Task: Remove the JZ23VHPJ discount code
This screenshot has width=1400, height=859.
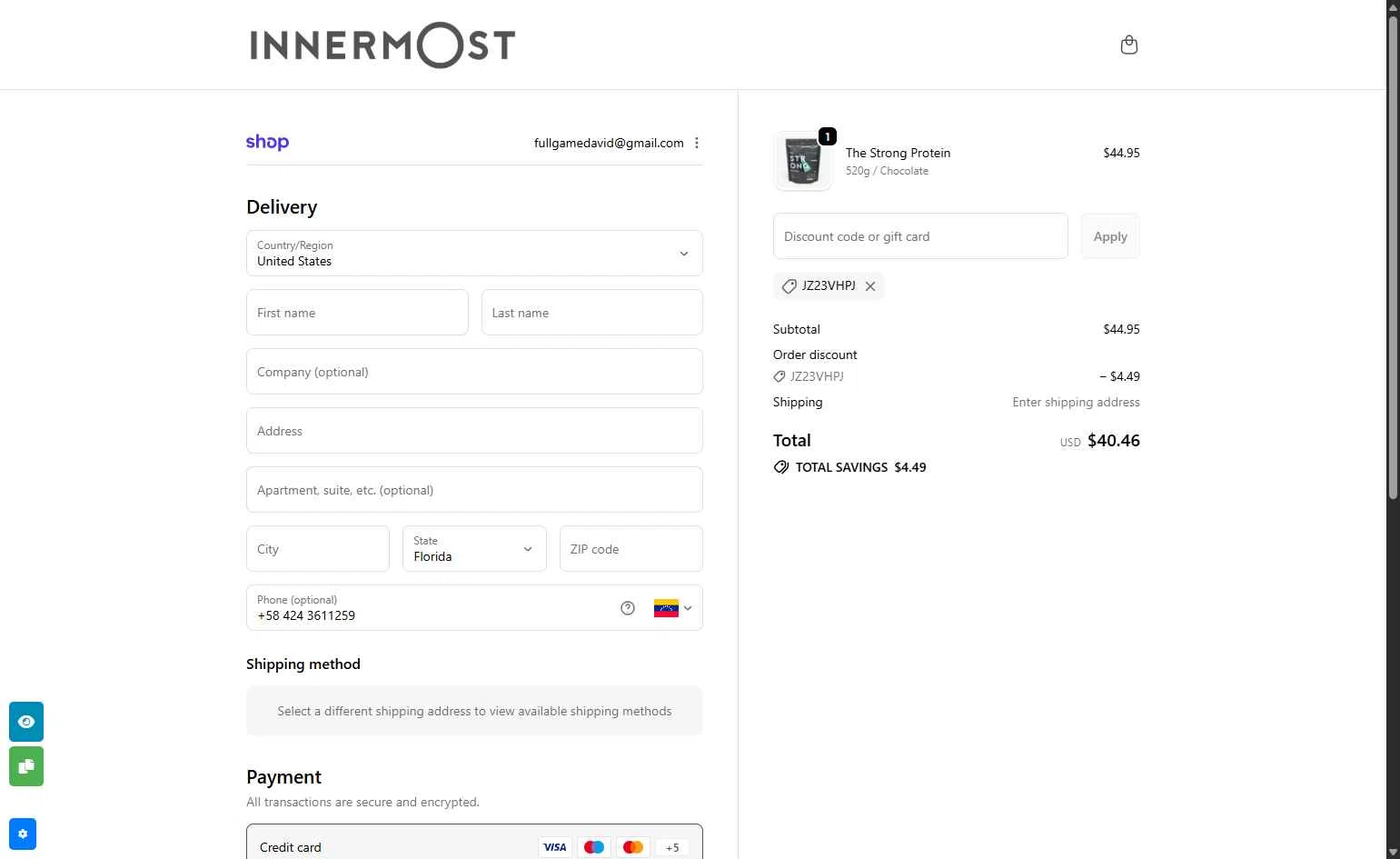Action: coord(870,286)
